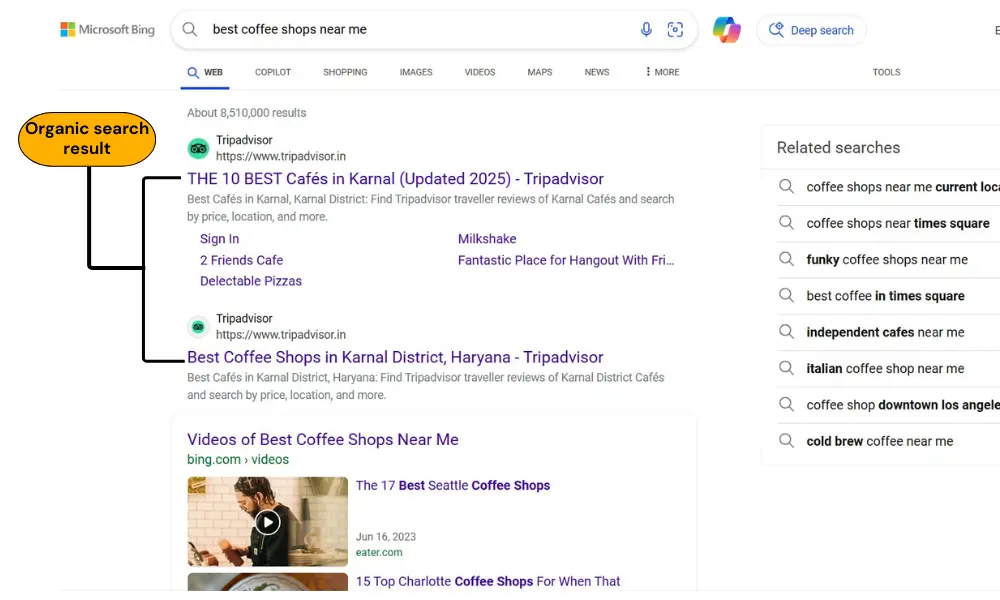Click magnifier icon beside independent cafes
The height and width of the screenshot is (600, 1000).
tap(786, 332)
